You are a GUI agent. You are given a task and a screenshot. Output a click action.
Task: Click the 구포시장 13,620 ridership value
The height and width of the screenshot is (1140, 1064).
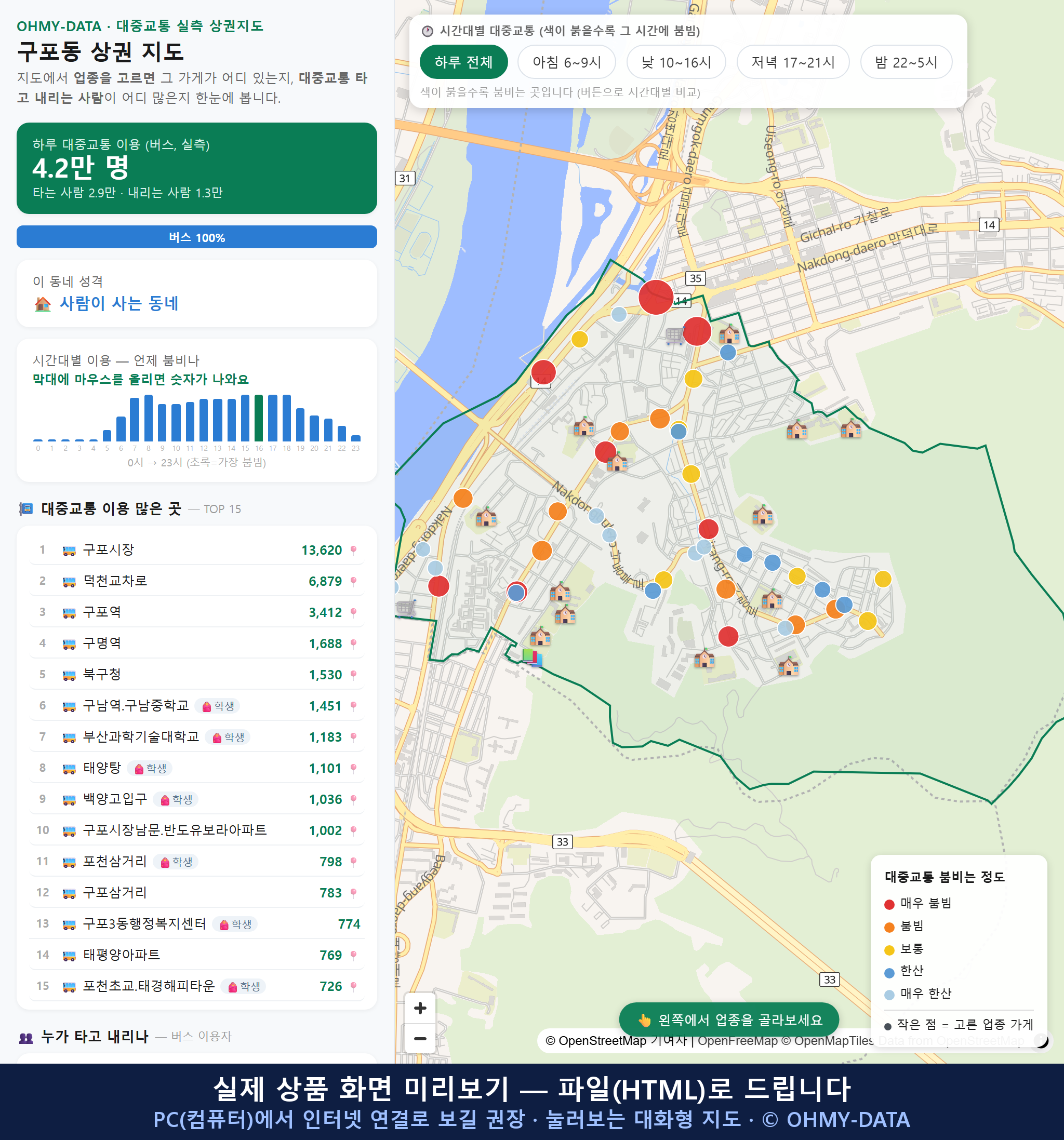[x=322, y=551]
